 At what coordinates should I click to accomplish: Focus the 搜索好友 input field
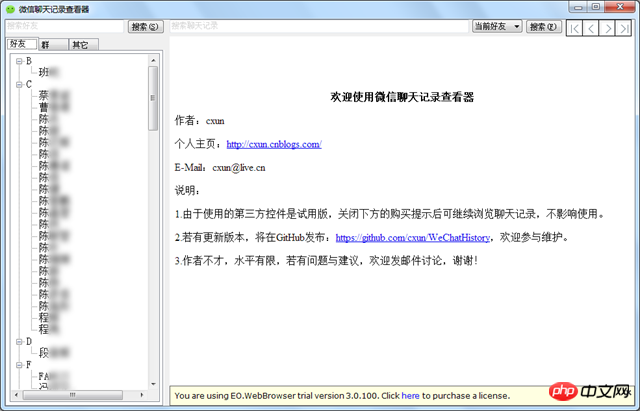click(x=64, y=26)
